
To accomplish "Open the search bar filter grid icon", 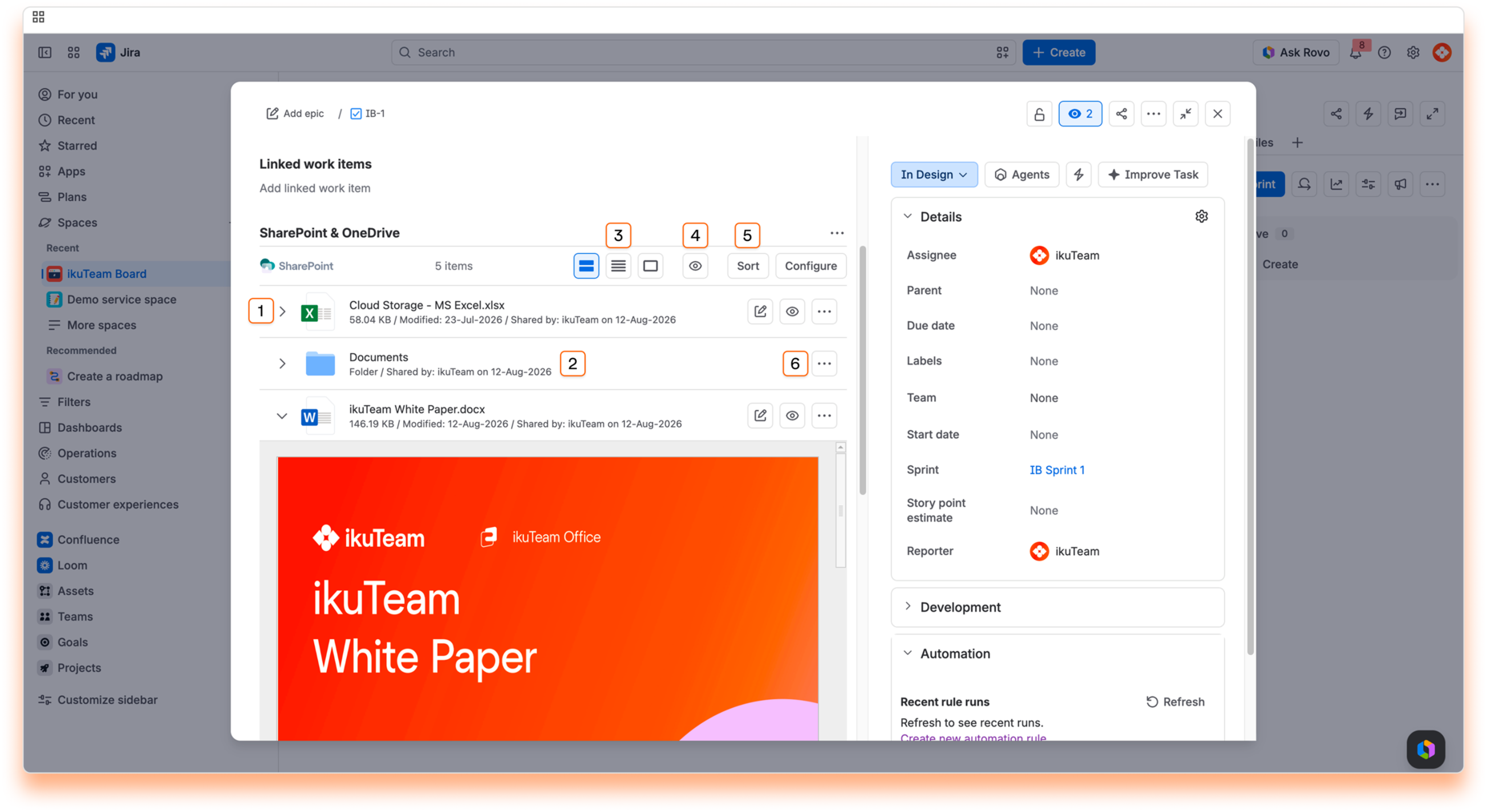I will (1002, 52).
